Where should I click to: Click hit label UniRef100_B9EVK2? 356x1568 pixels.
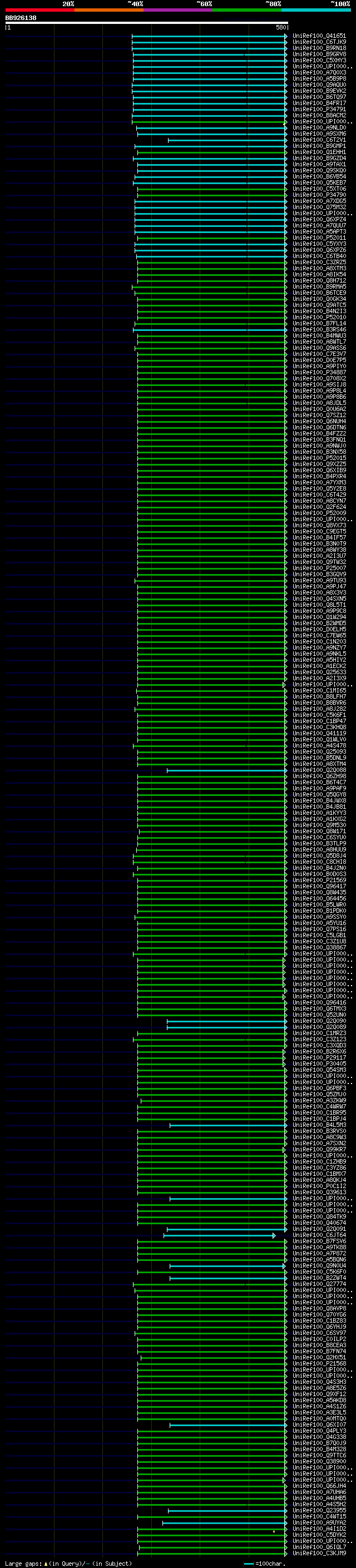[319, 91]
